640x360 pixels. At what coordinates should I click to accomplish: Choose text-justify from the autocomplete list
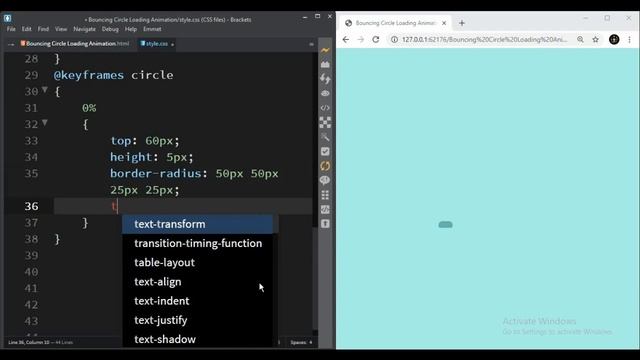(x=198, y=320)
